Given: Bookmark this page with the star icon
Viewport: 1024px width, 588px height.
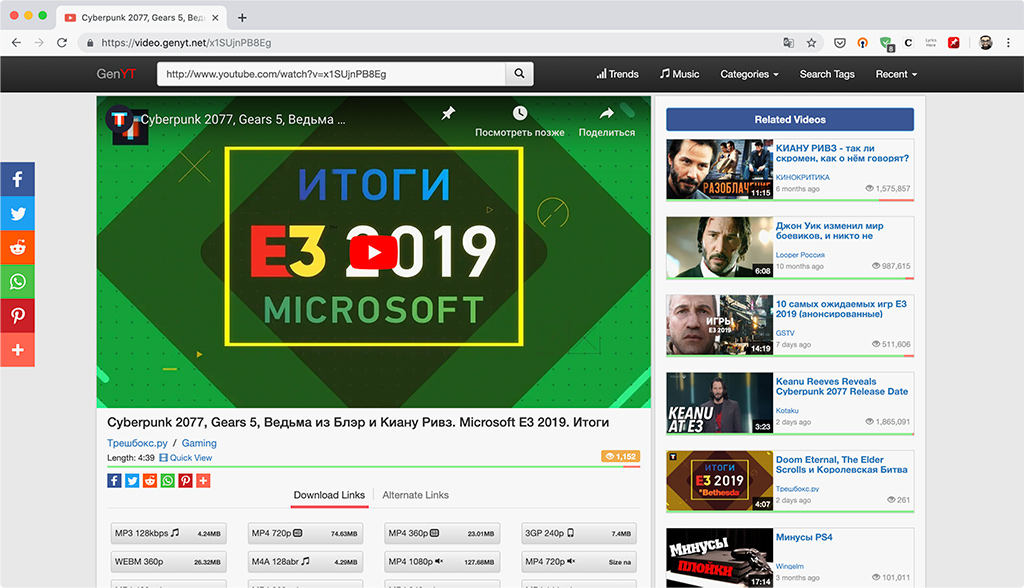Looking at the screenshot, I should tap(811, 42).
